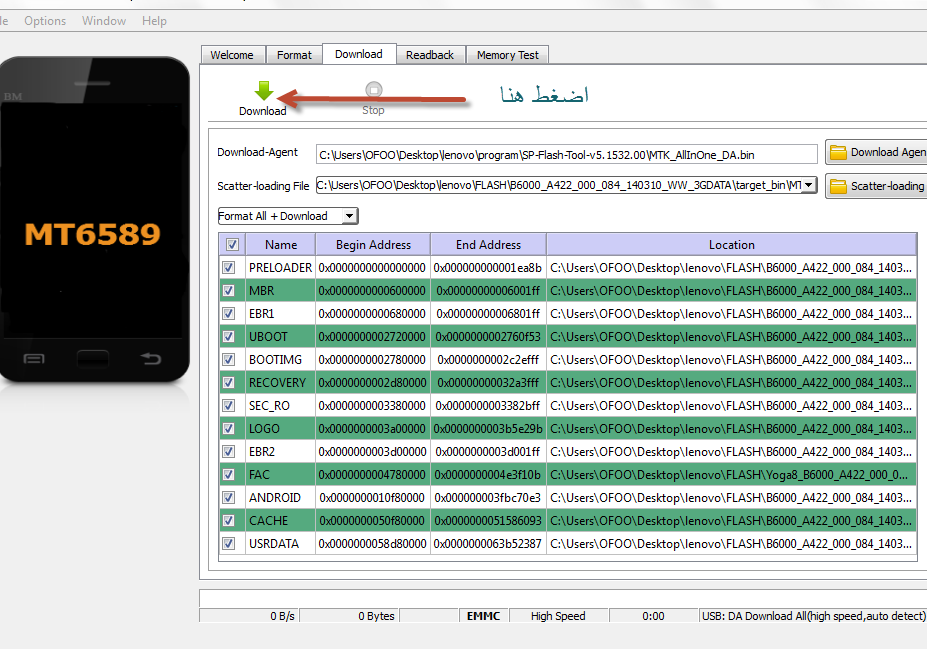Click the FAC location path cell
The width and height of the screenshot is (927, 649).
[x=731, y=475]
